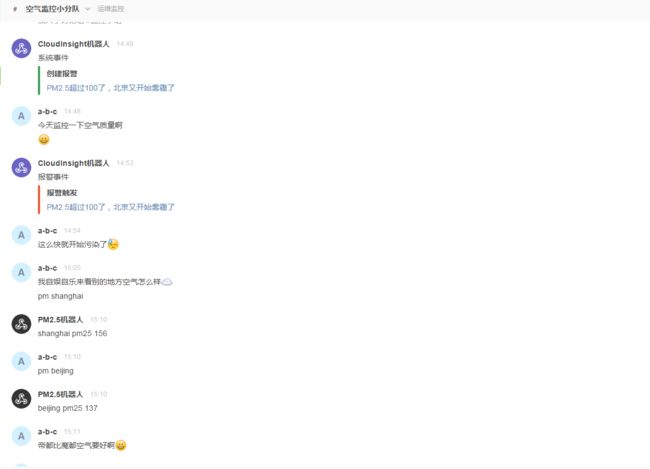Click a-b-c avatar beside pm beijing message
The width and height of the screenshot is (650, 469).
point(21,362)
